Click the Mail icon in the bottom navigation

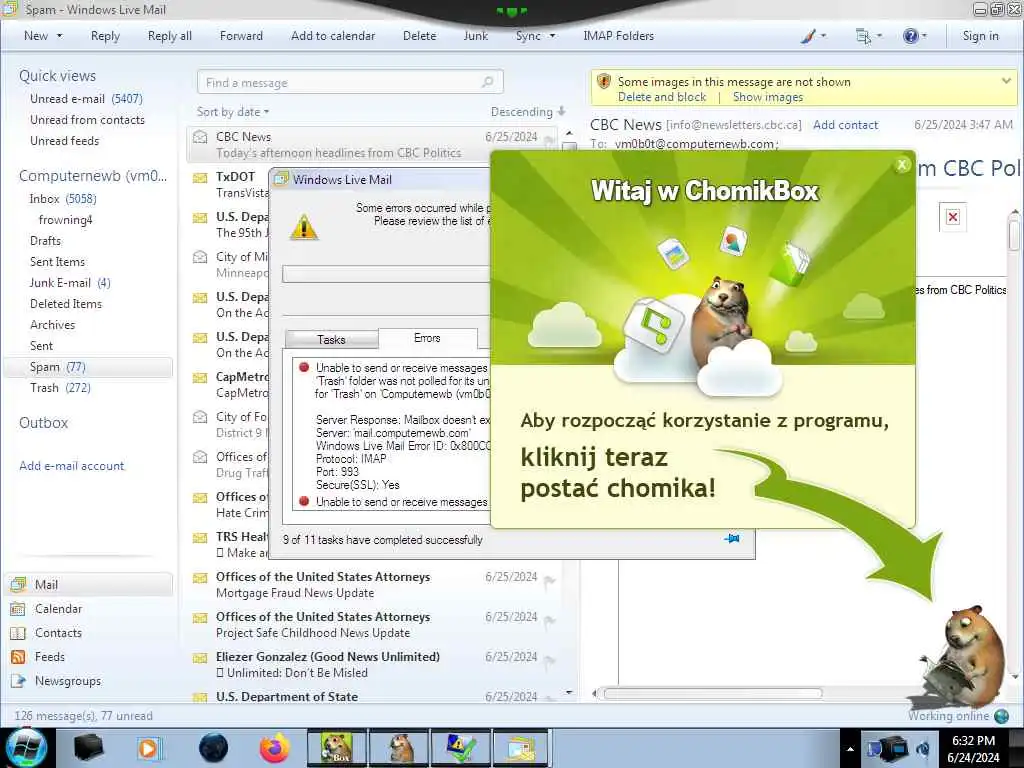tap(18, 584)
